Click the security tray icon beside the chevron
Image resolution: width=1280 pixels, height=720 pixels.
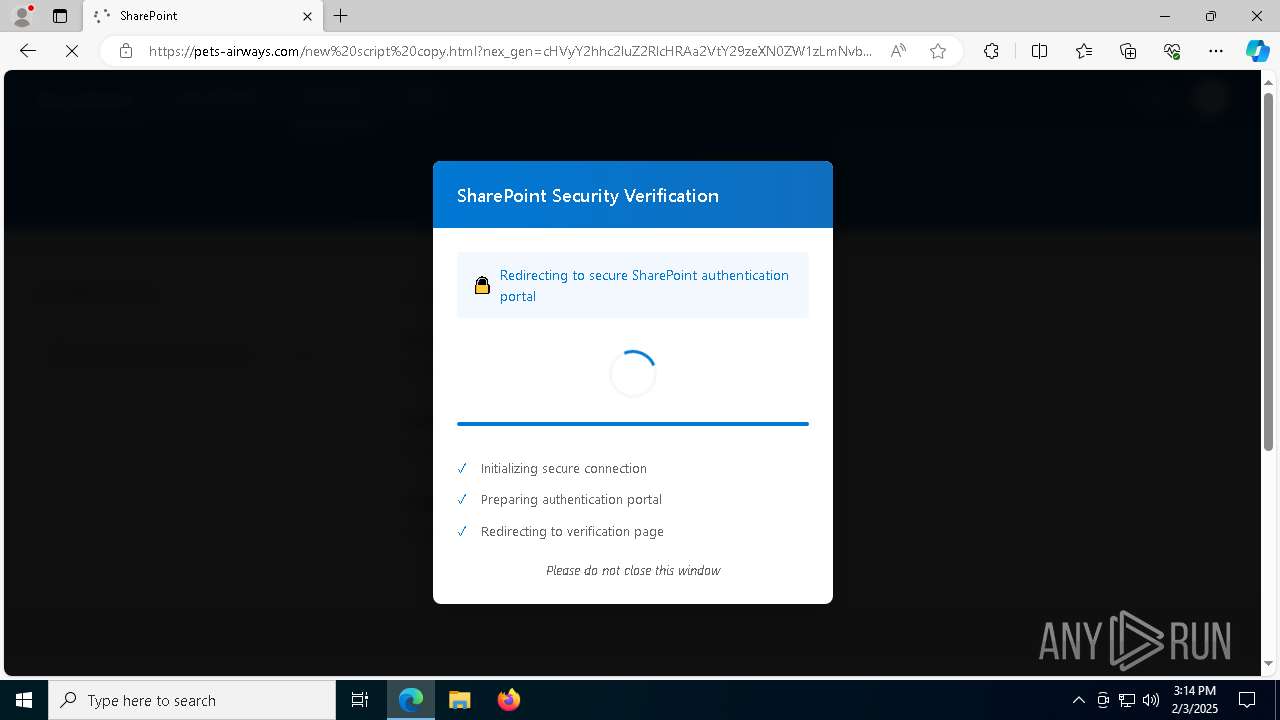(1103, 700)
